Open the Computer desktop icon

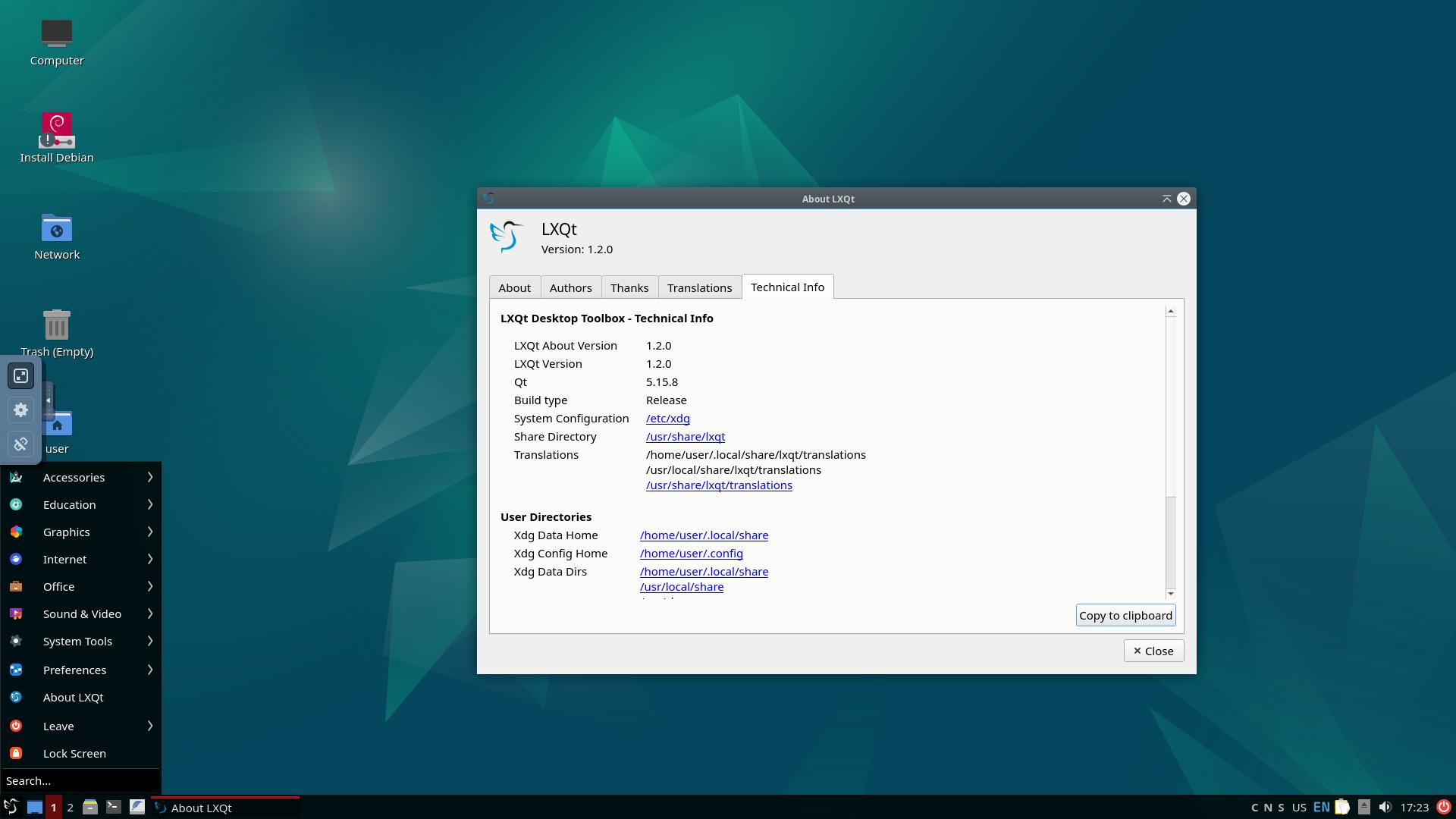click(57, 42)
